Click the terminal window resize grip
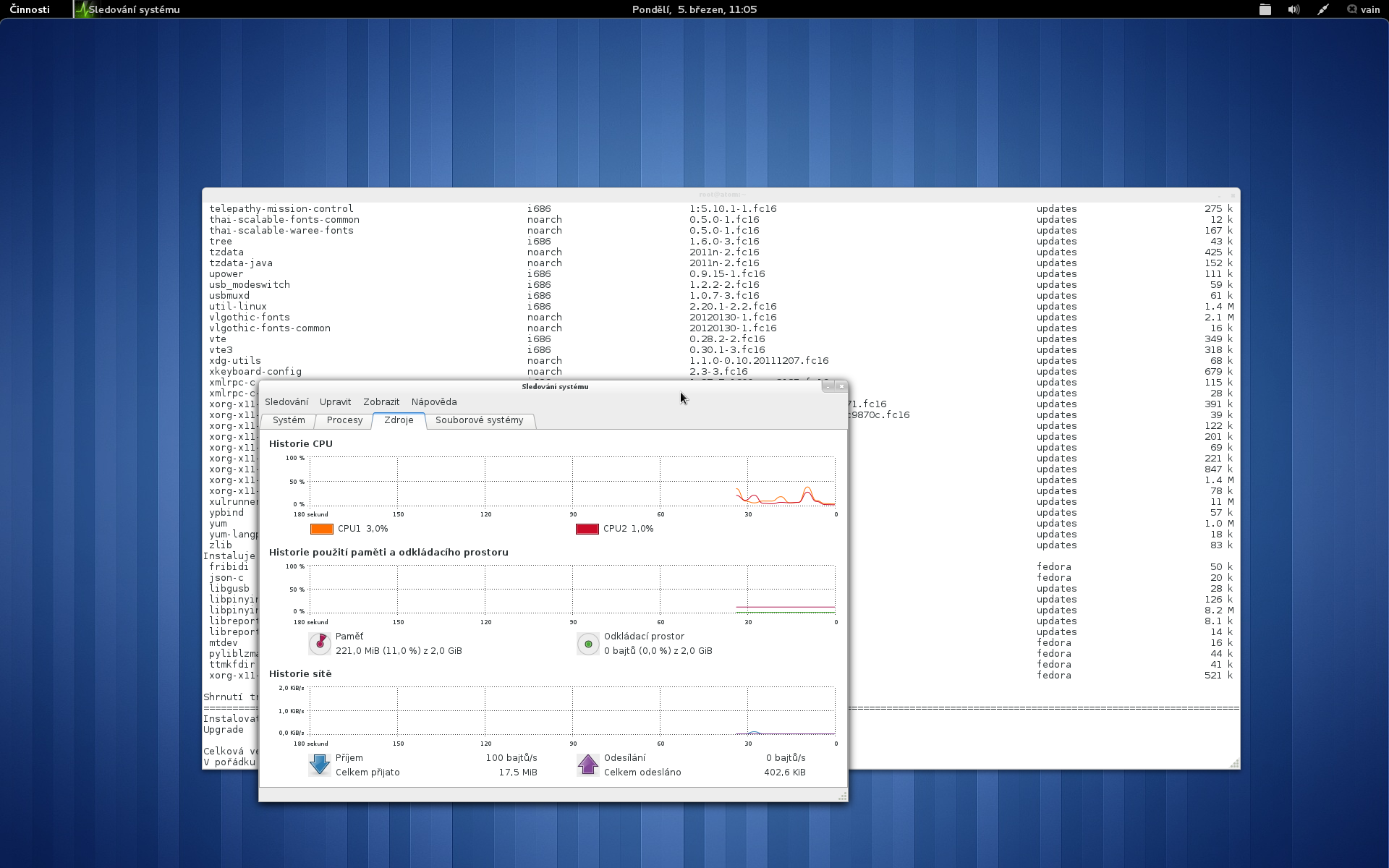Screen dimensions: 1389x868 pos(1234,764)
